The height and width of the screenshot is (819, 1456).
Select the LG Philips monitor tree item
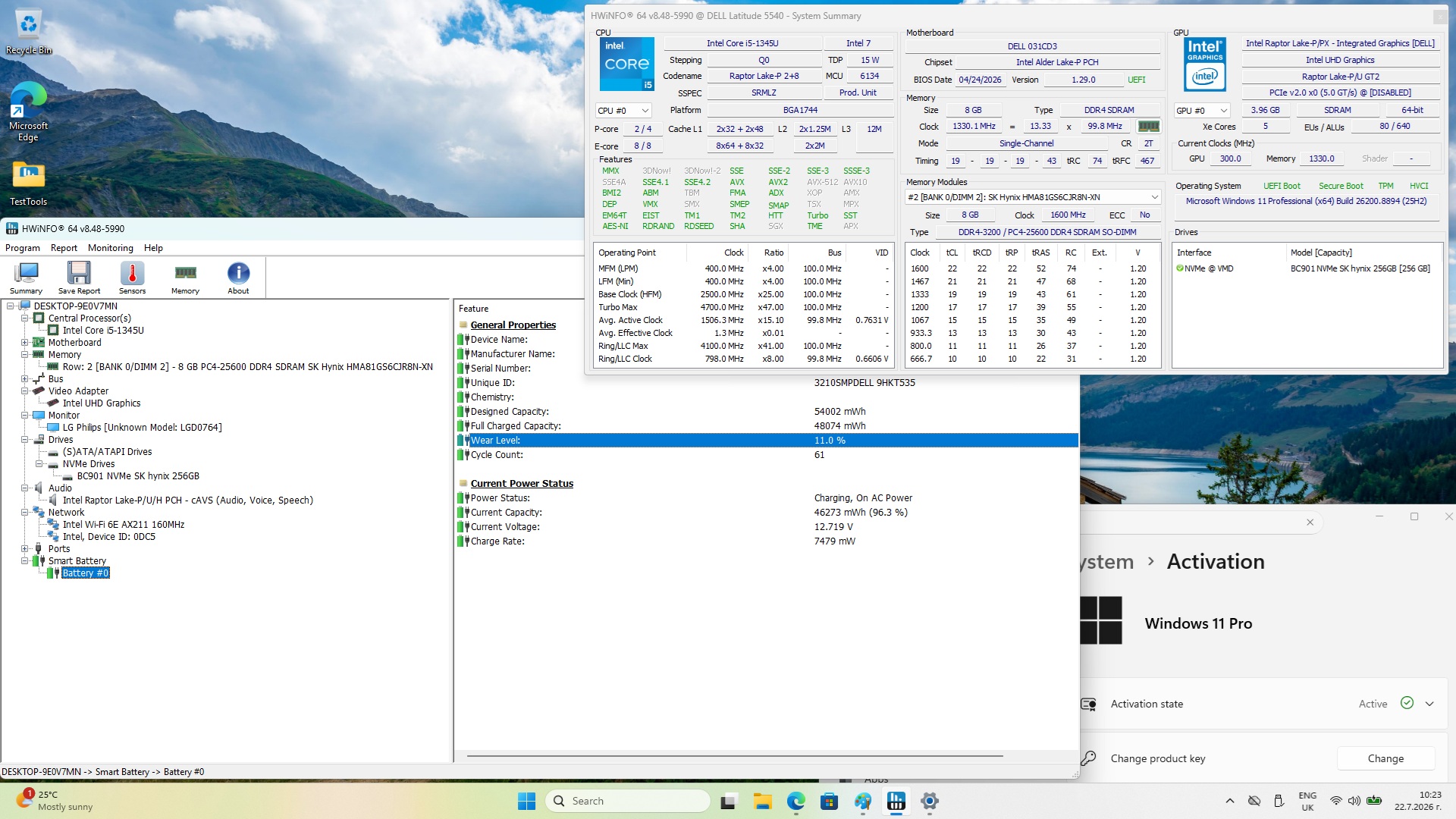pos(143,428)
